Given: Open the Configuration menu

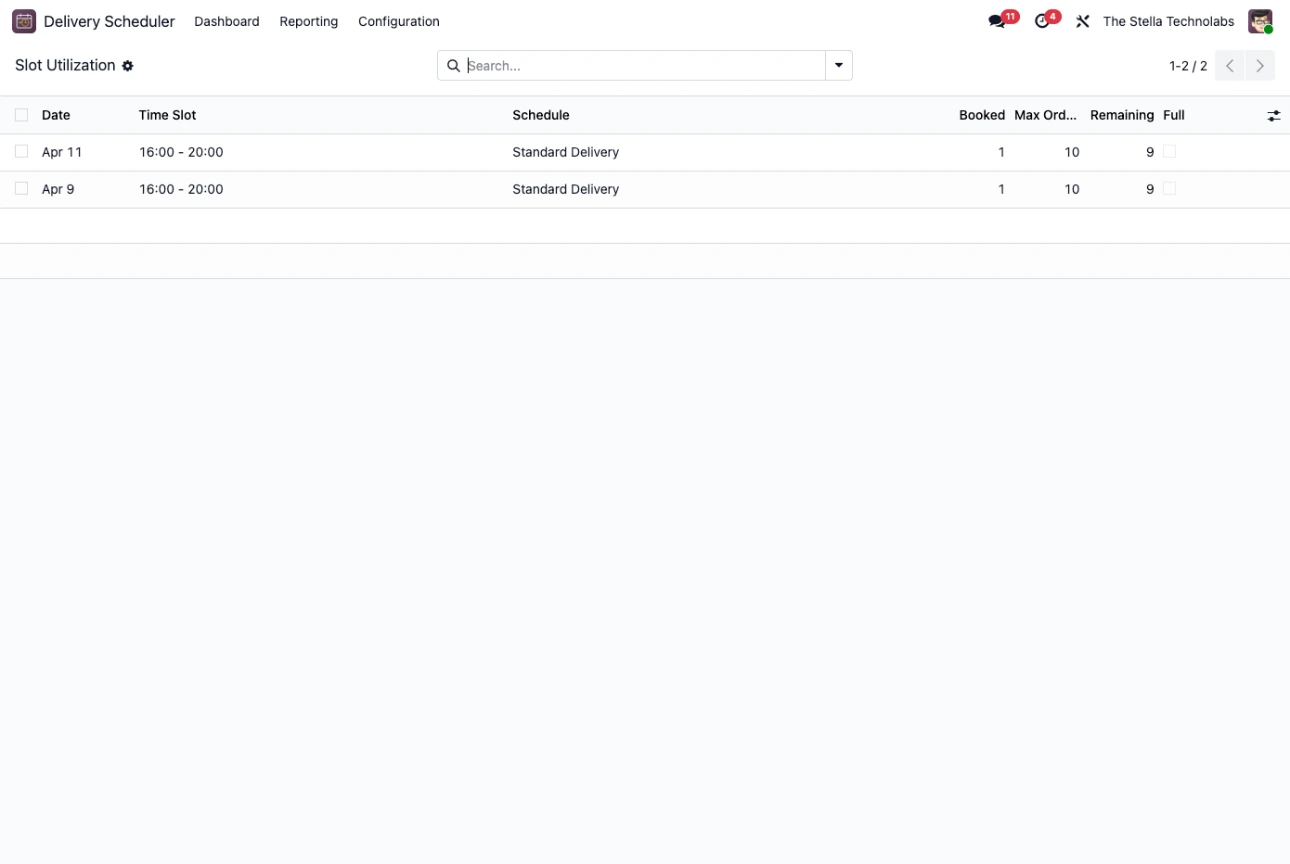Looking at the screenshot, I should click(x=398, y=21).
